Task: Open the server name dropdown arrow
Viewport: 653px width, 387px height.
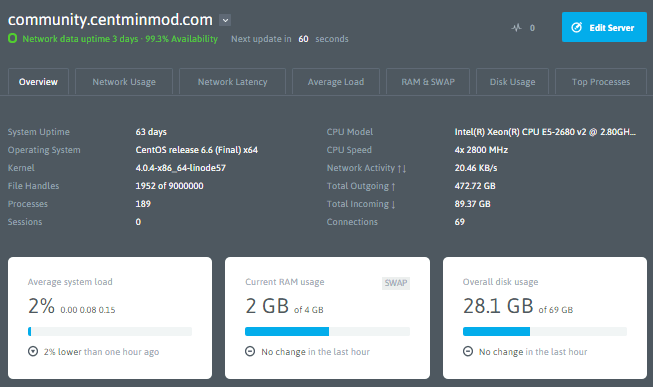Action: tap(225, 20)
